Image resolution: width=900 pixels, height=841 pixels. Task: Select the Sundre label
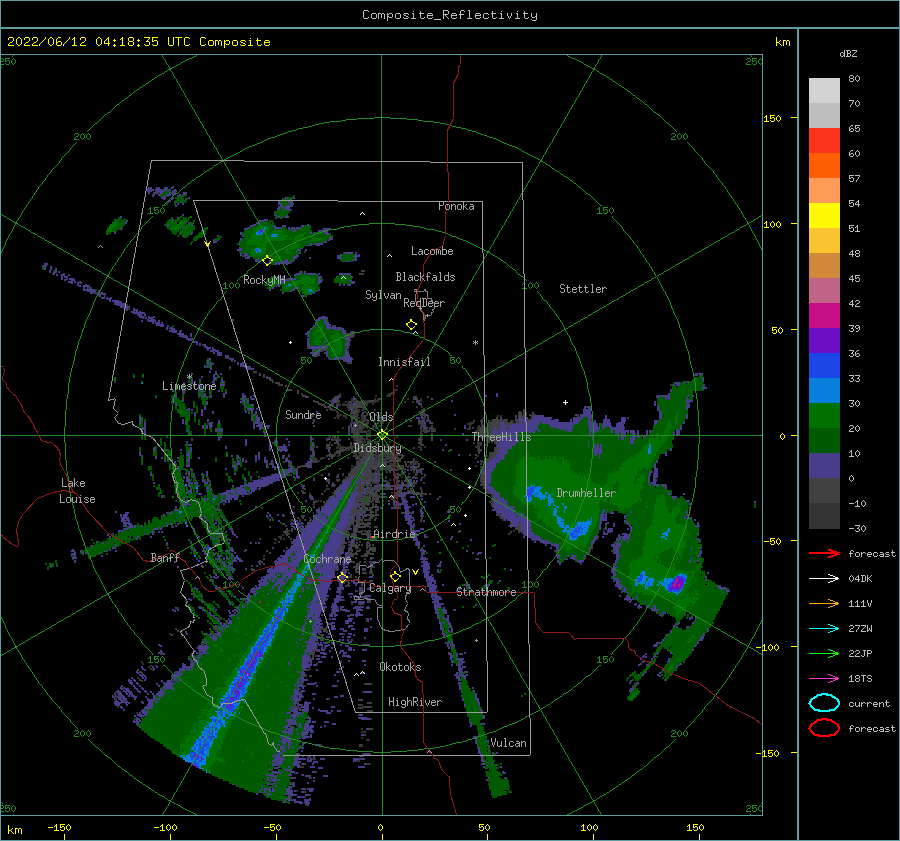point(303,414)
